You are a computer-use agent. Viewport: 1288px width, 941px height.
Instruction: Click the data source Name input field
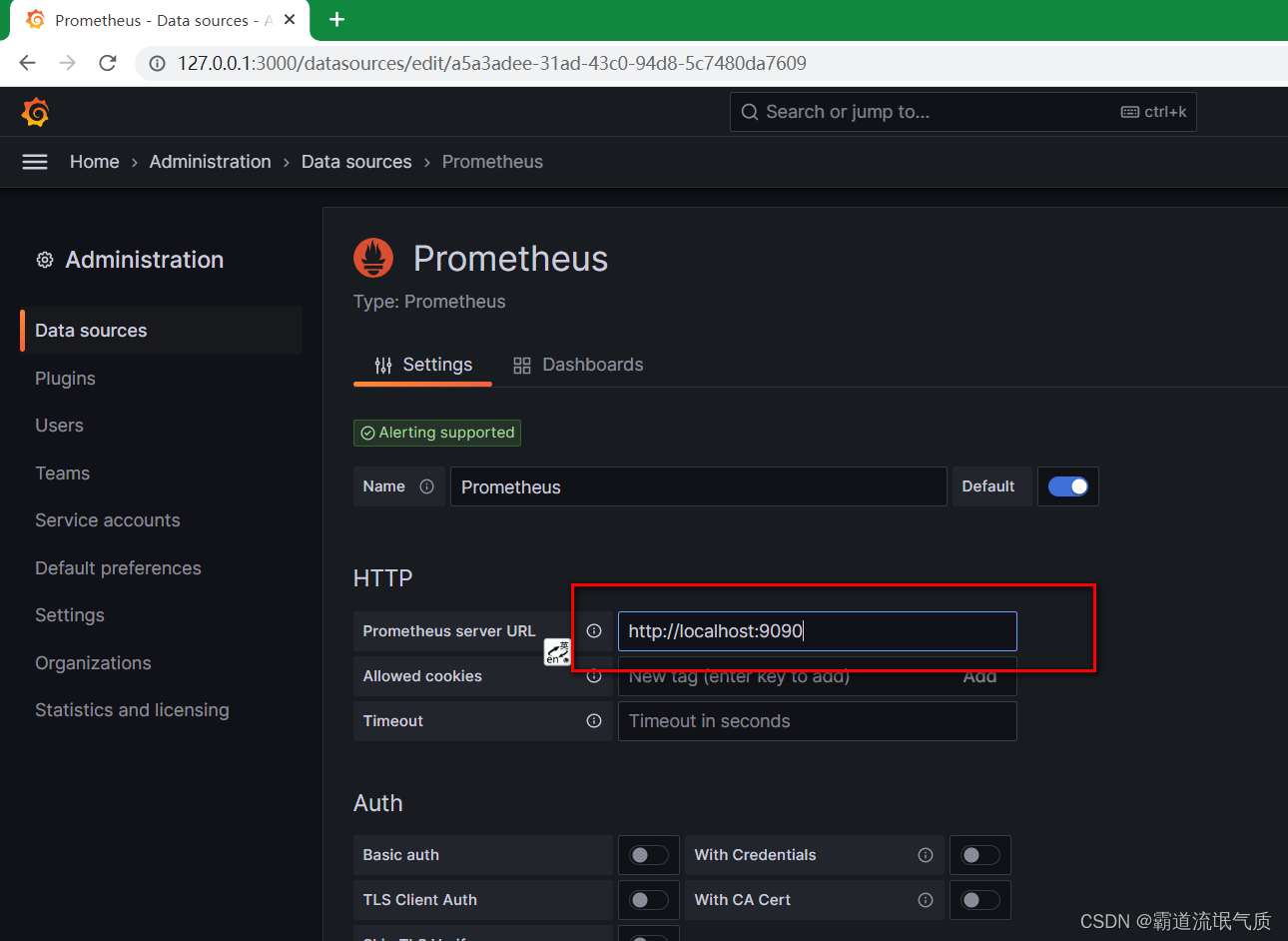coord(698,486)
